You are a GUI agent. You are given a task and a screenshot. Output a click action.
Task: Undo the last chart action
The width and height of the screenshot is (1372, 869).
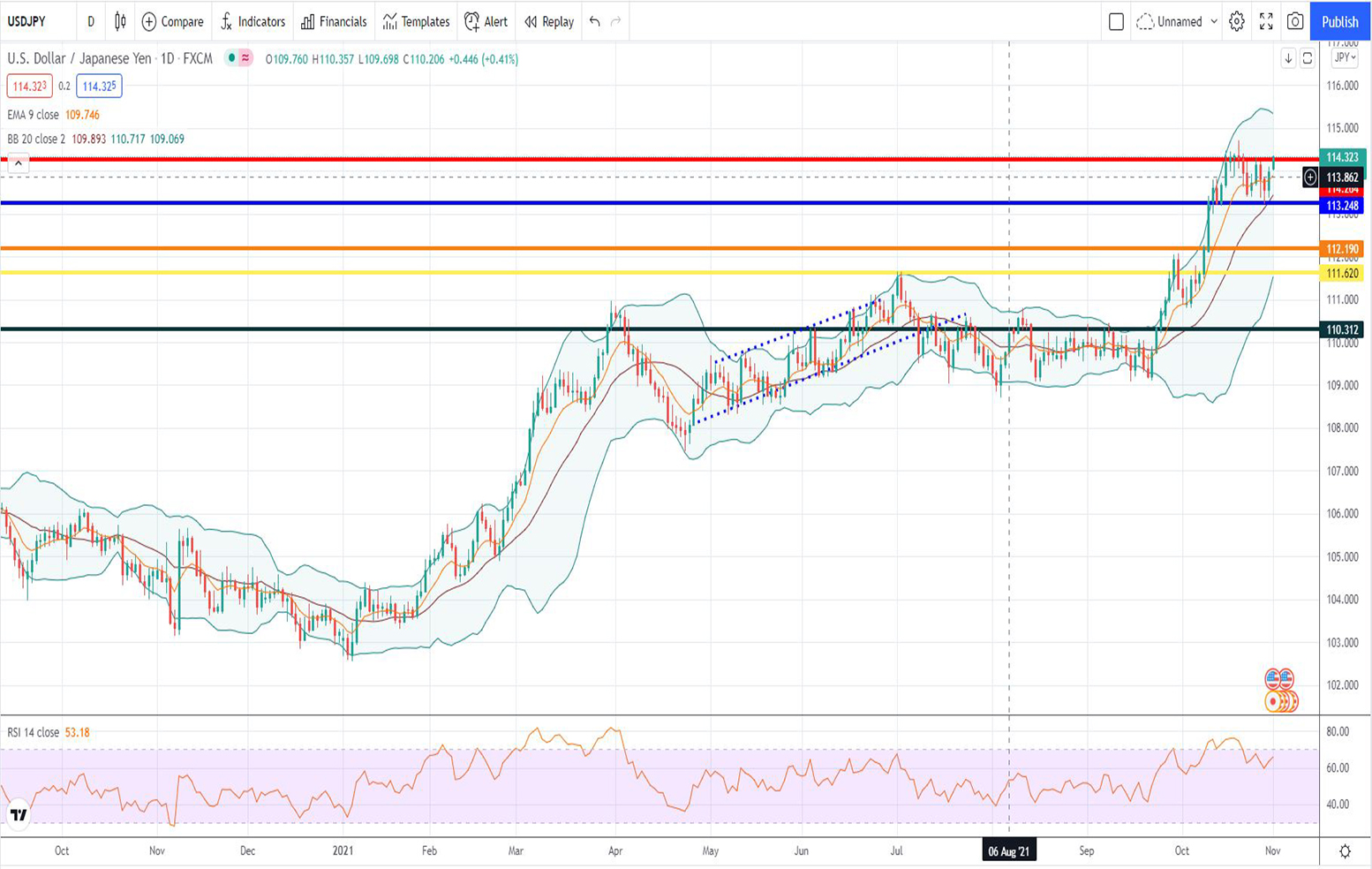pyautogui.click(x=595, y=21)
